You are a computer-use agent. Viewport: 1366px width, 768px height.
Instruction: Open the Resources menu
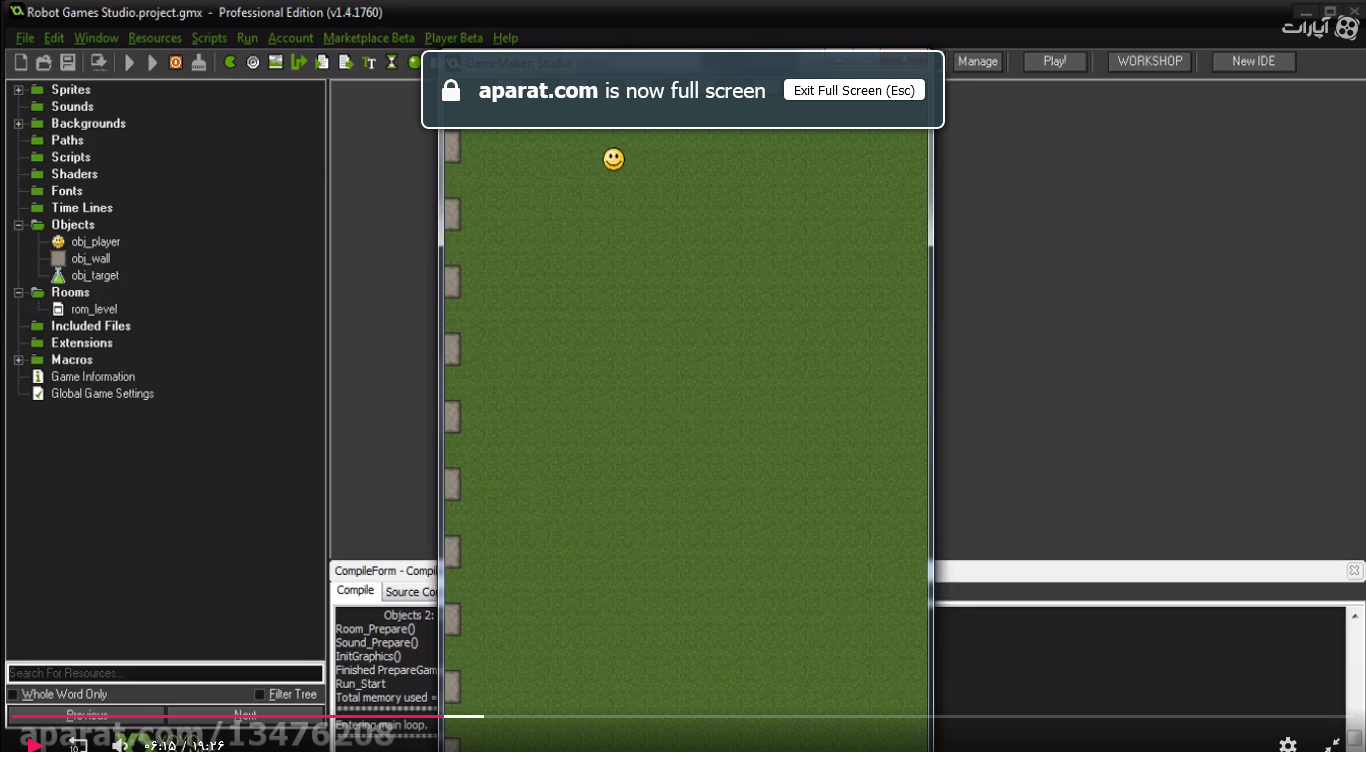coord(155,38)
